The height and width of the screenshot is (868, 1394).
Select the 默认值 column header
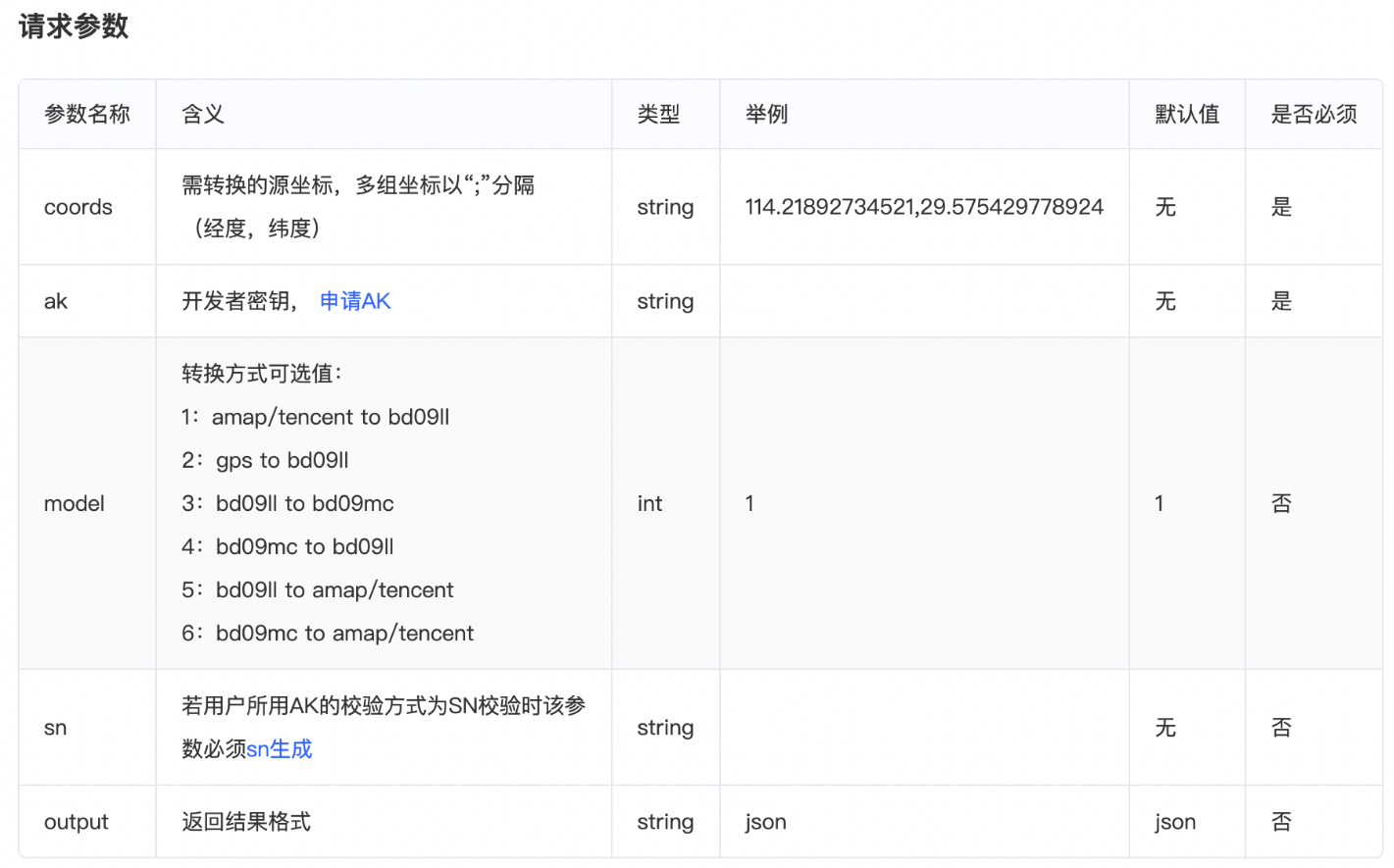[1187, 114]
